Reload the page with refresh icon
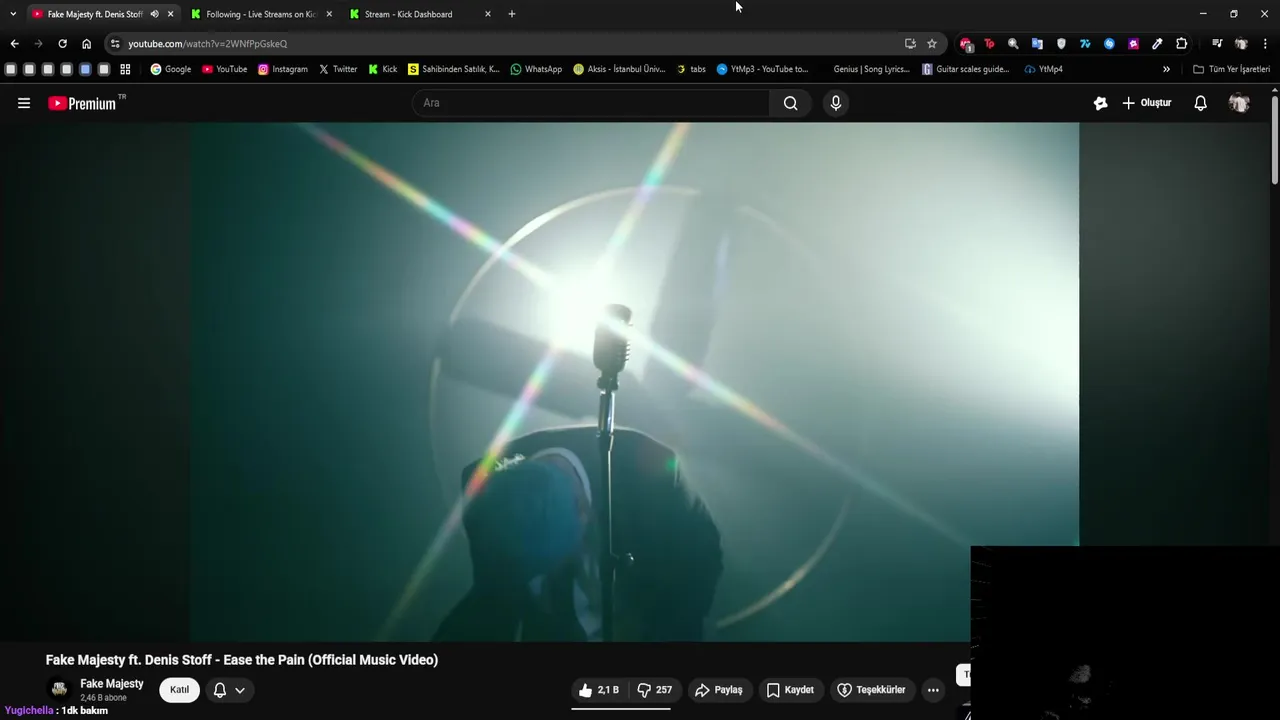The width and height of the screenshot is (1280, 720). 62,44
